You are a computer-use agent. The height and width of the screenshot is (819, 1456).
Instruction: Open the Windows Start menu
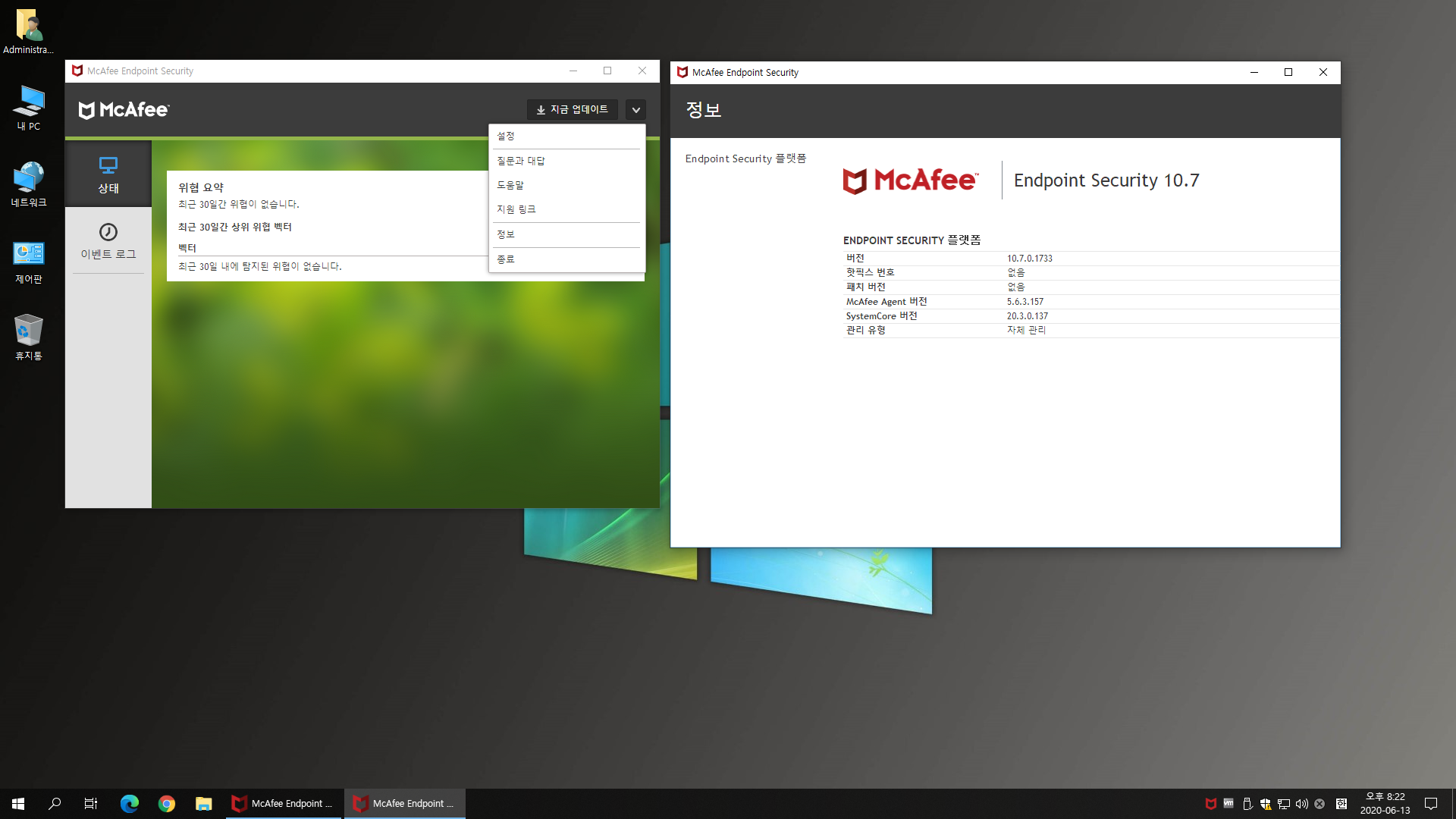(x=18, y=804)
